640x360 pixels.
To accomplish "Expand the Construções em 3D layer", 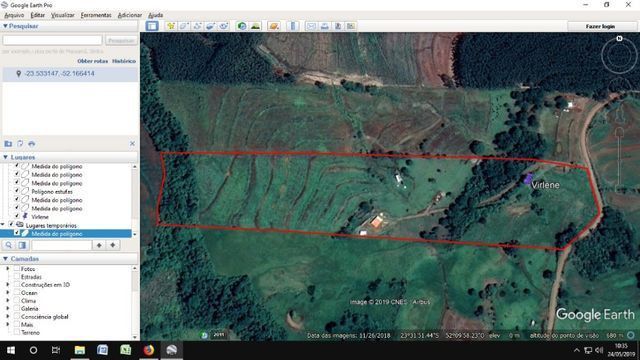I will (x=8, y=284).
